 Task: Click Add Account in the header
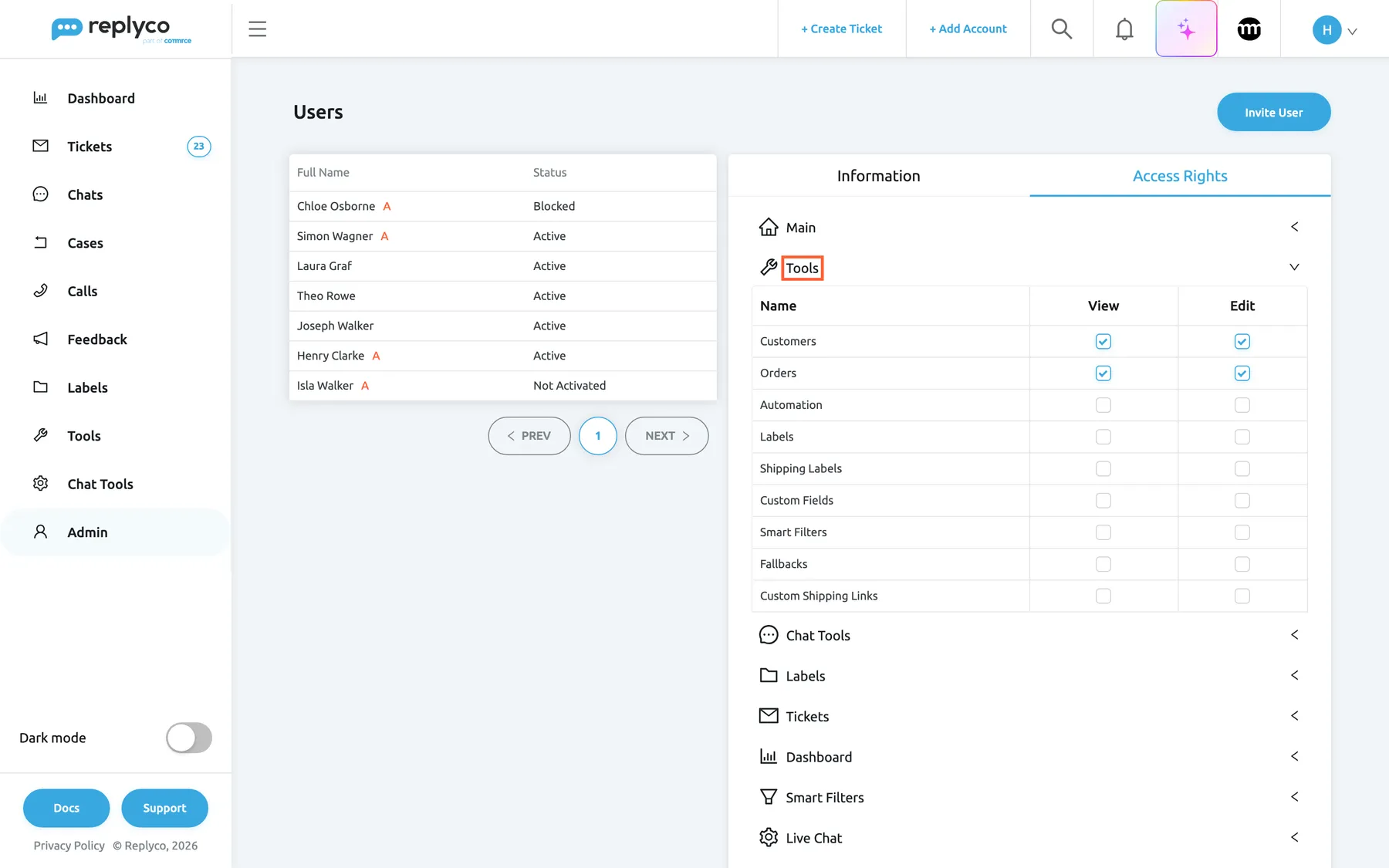point(968,29)
